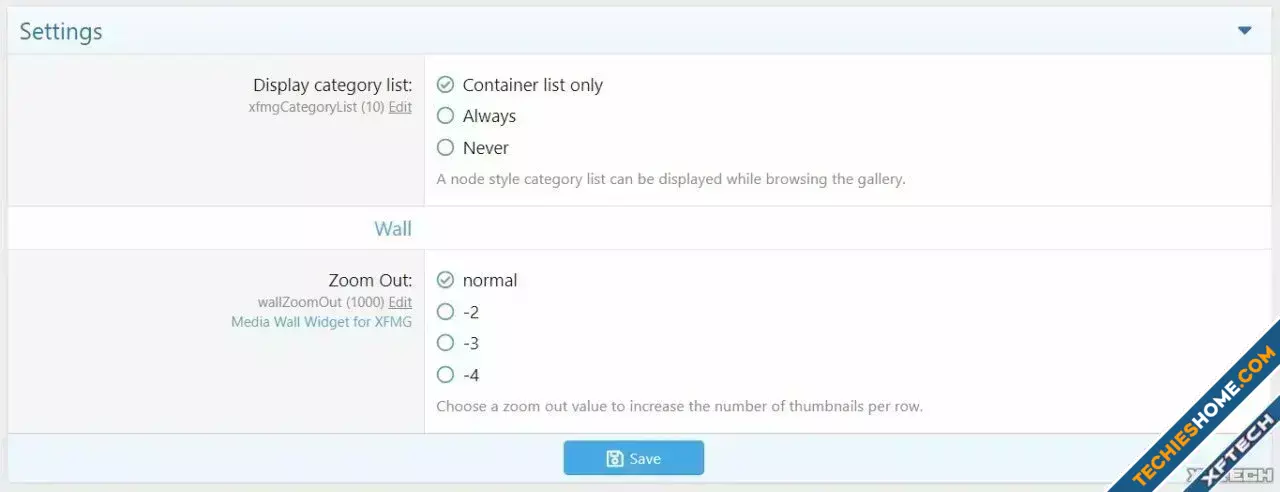Screen dimensions: 1280x492
Task: Click Edit link next to xfmgCategoryList
Action: pos(400,107)
